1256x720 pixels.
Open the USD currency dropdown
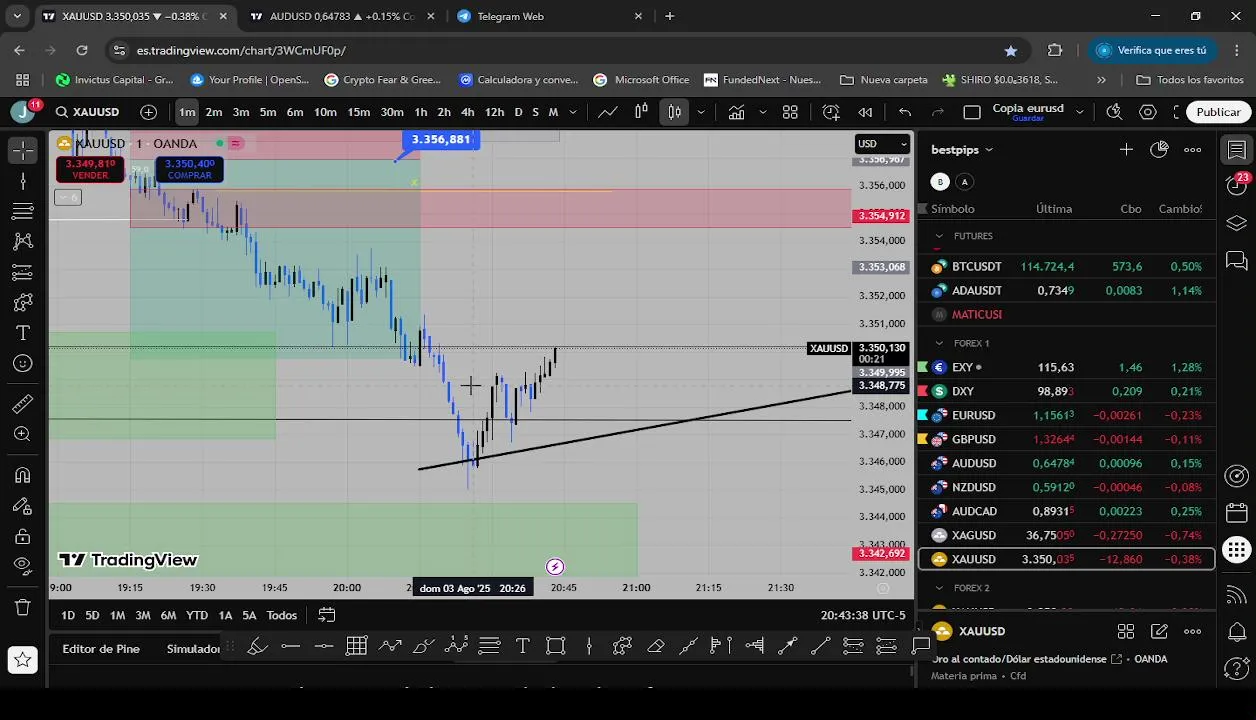pyautogui.click(x=882, y=144)
